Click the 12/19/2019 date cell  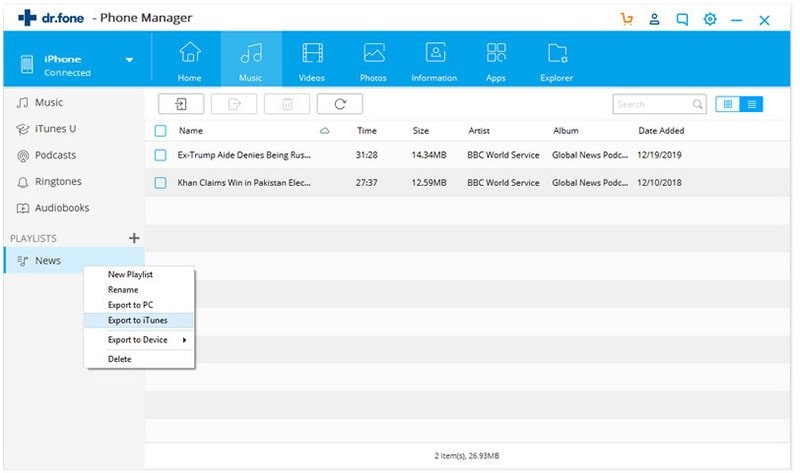(x=659, y=155)
